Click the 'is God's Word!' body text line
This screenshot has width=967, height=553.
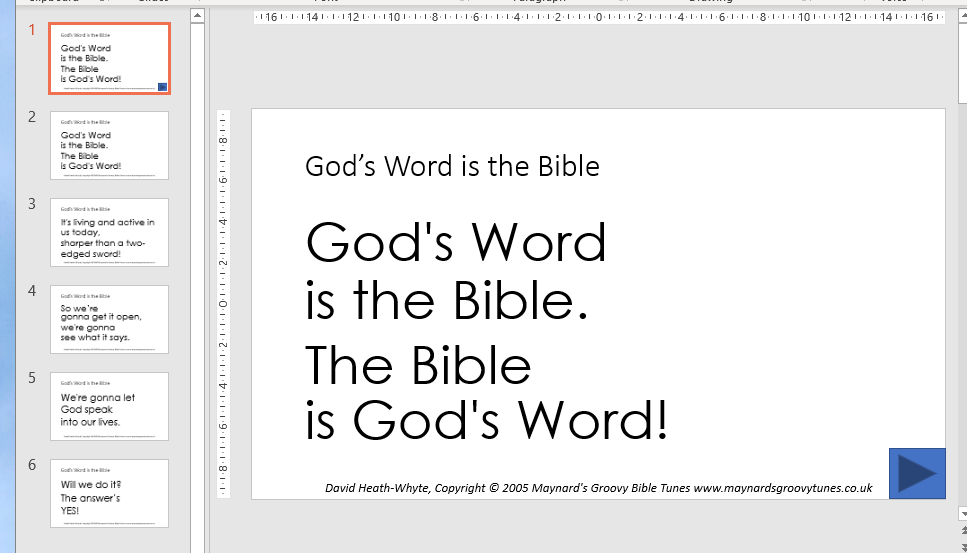(x=486, y=419)
